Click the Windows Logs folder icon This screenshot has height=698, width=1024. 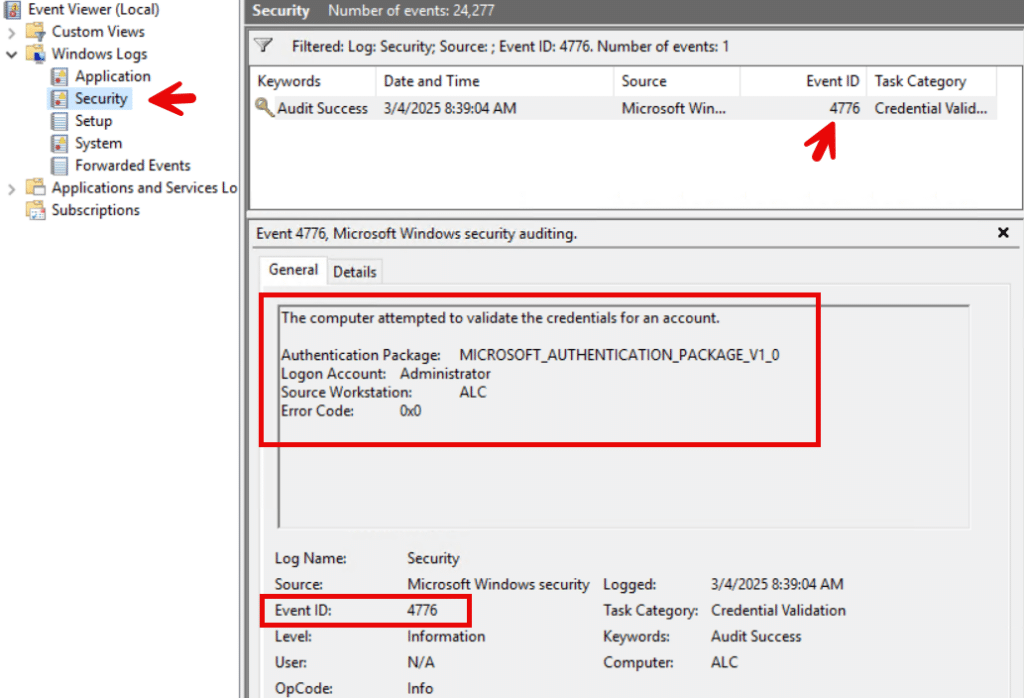35,54
